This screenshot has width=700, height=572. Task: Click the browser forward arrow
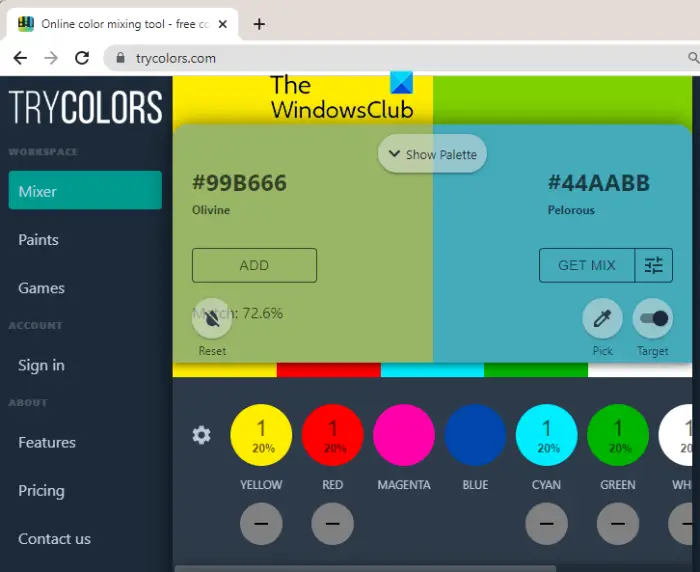click(x=51, y=58)
